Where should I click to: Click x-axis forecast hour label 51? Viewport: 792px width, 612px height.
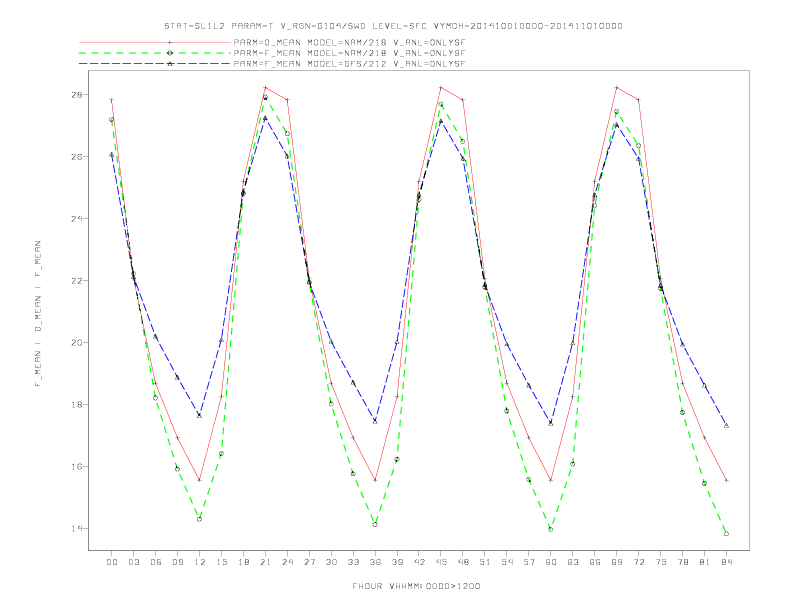485,562
